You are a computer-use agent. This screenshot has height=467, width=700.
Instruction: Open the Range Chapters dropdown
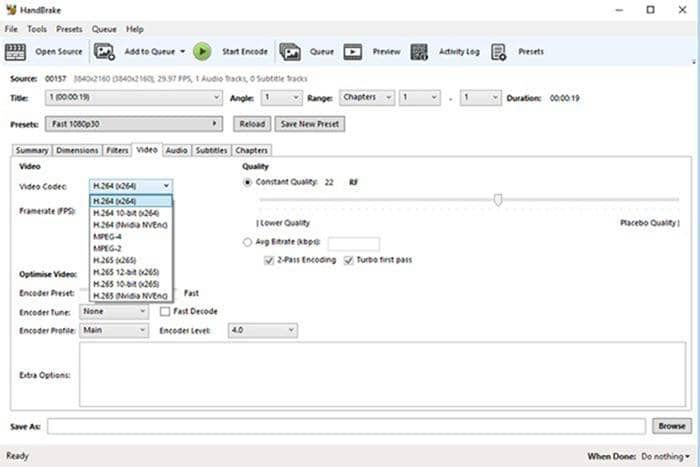click(367, 98)
